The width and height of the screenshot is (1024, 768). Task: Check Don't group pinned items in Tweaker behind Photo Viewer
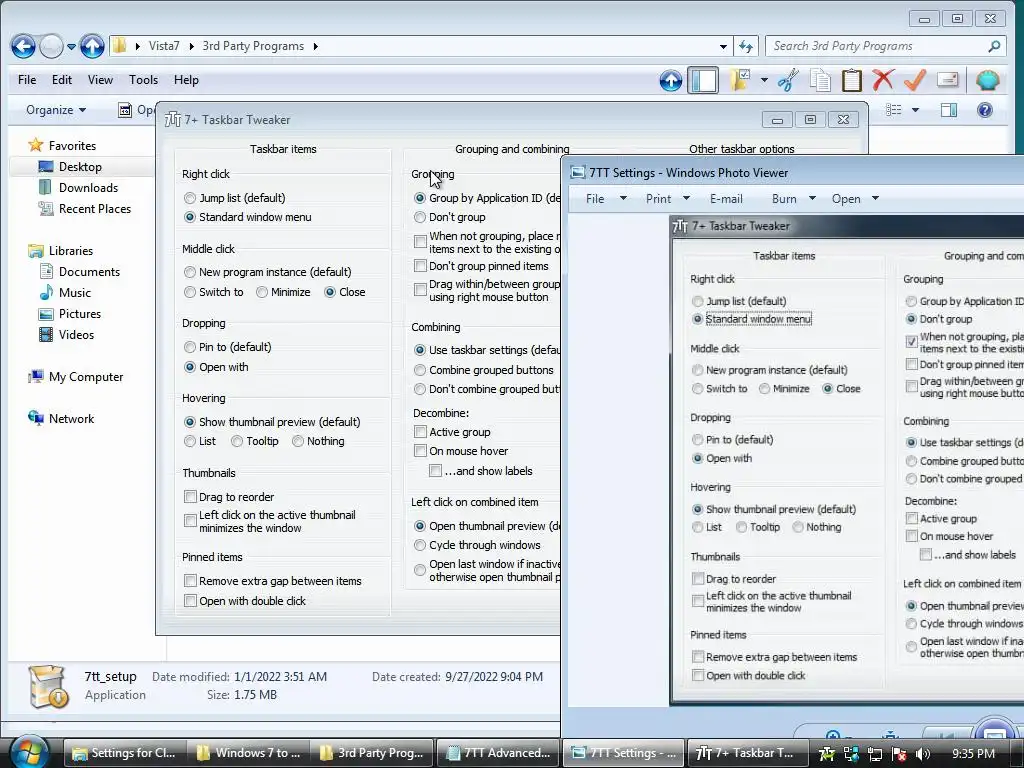coord(421,266)
